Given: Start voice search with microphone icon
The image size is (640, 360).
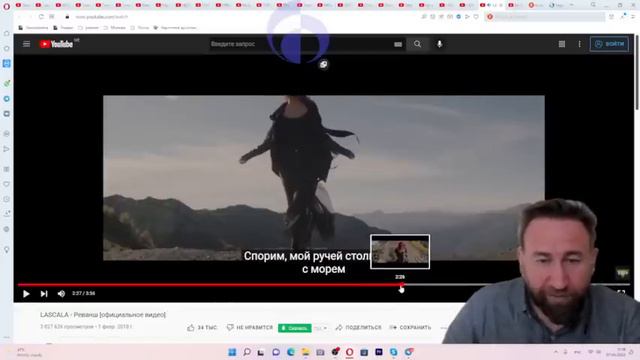Looking at the screenshot, I should coord(440,44).
